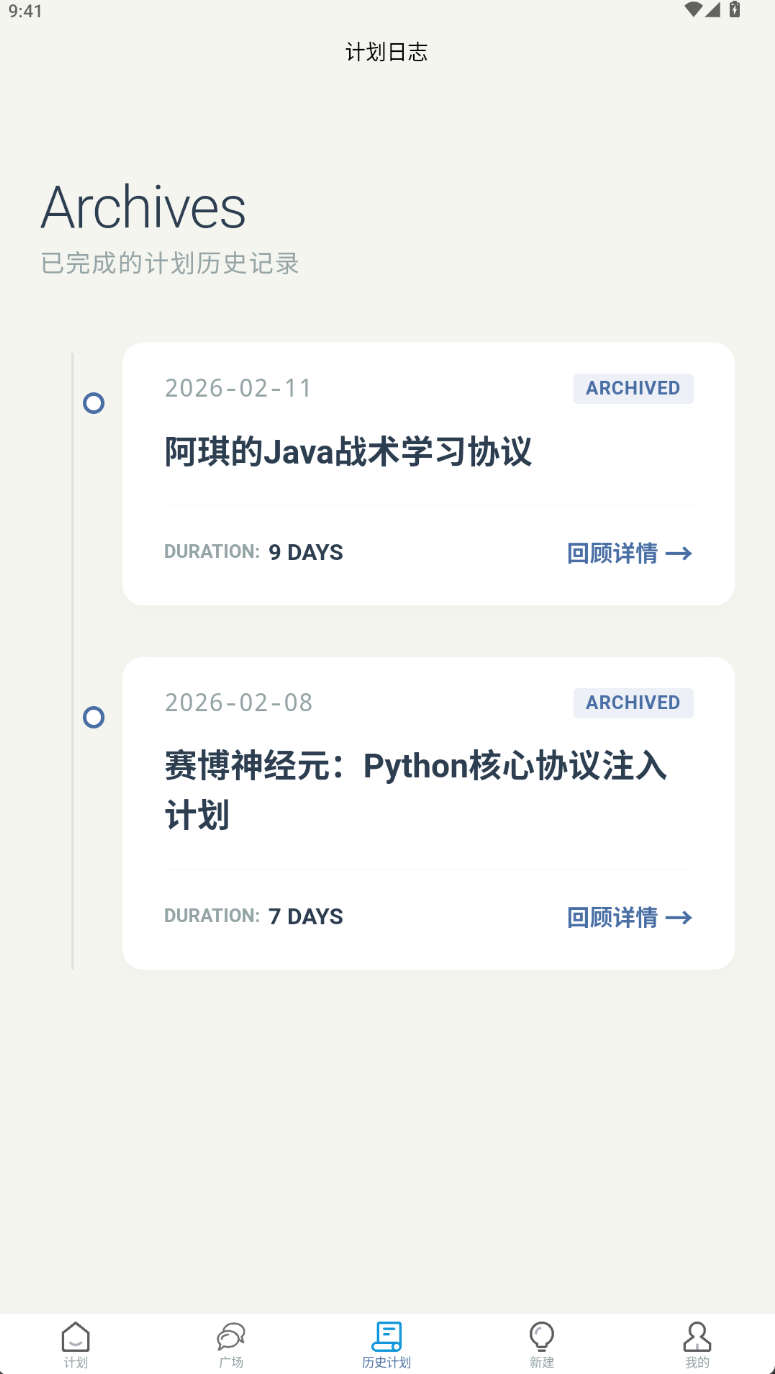Select the timeline dot beside the 2026-02-08 card
The width and height of the screenshot is (775, 1374).
coord(93,717)
